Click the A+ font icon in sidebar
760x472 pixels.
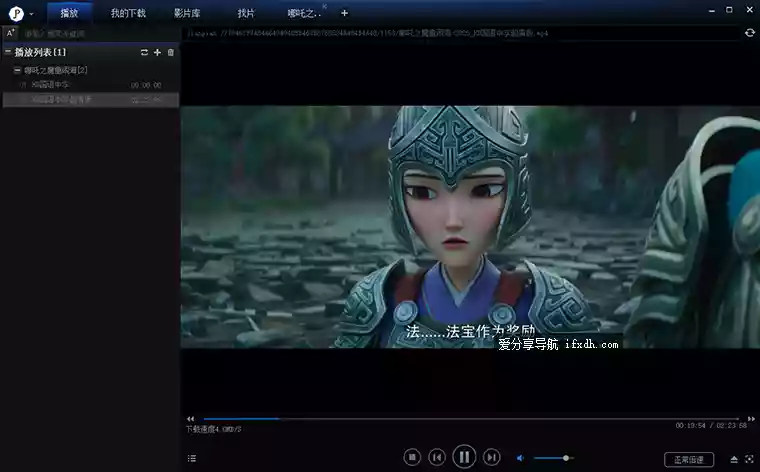pos(11,33)
